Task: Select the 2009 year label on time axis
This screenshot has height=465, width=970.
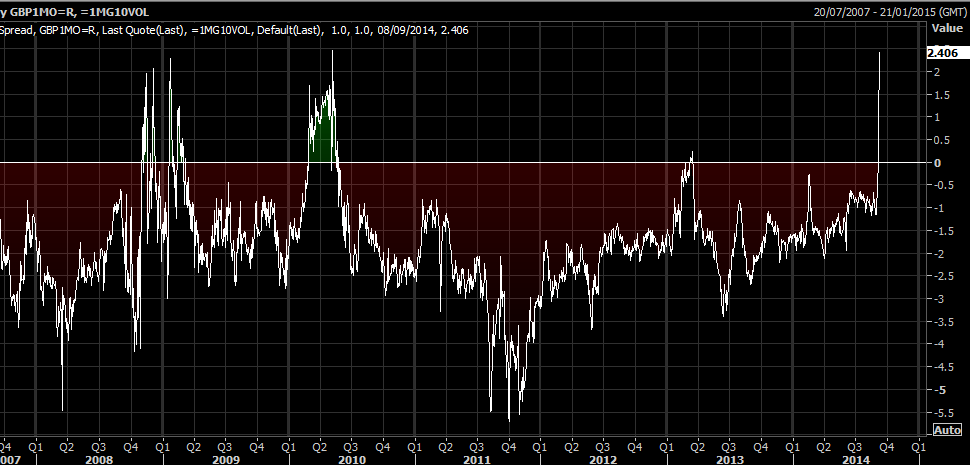Action: click(x=225, y=460)
